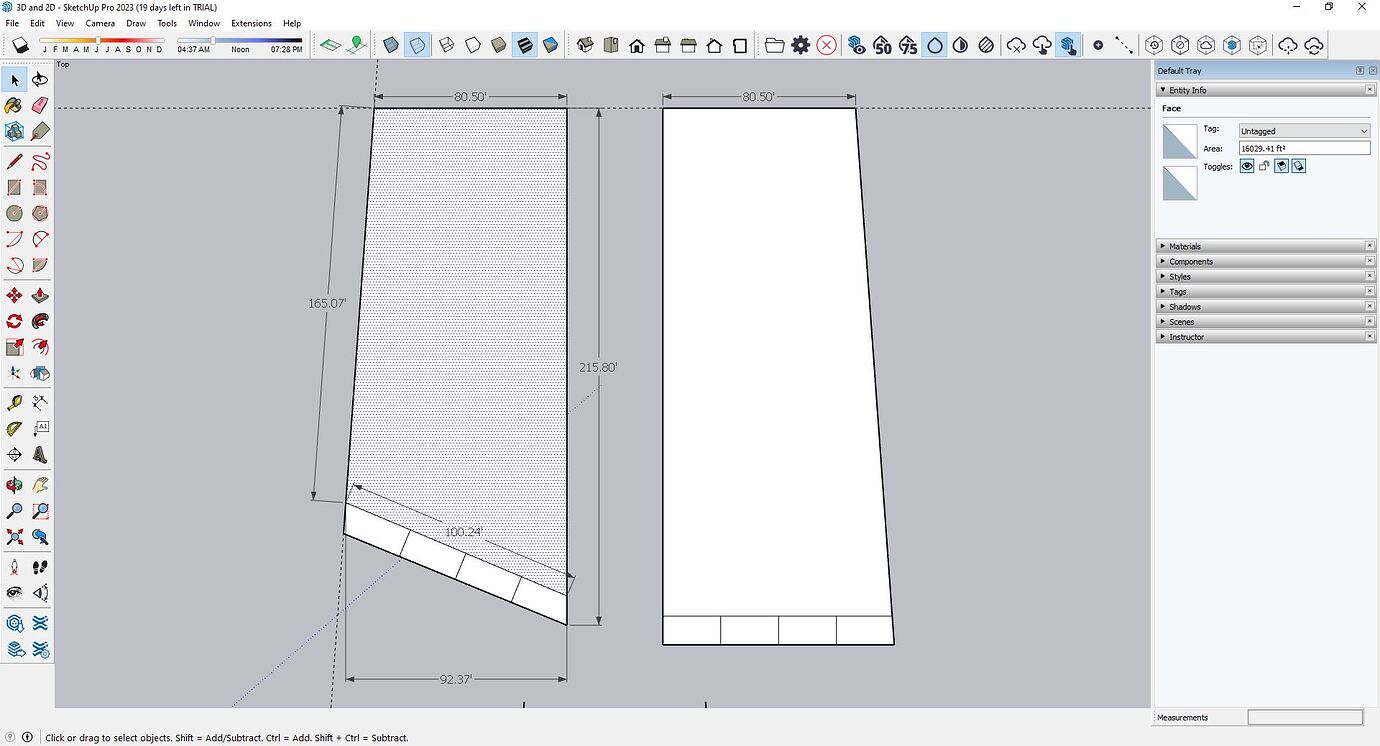Open a file with the folder icon

775,45
